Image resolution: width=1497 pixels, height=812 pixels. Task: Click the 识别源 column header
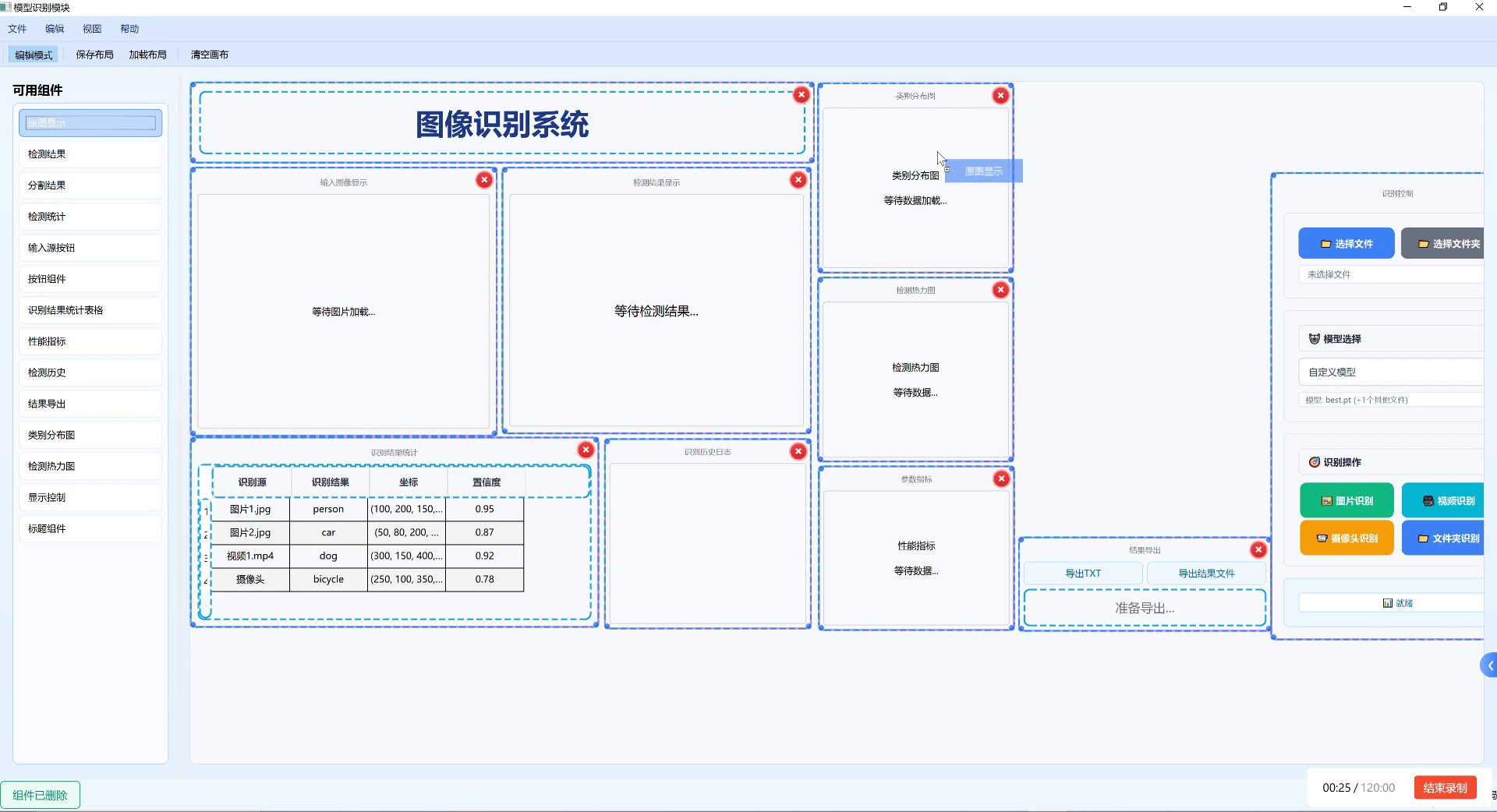(x=252, y=482)
